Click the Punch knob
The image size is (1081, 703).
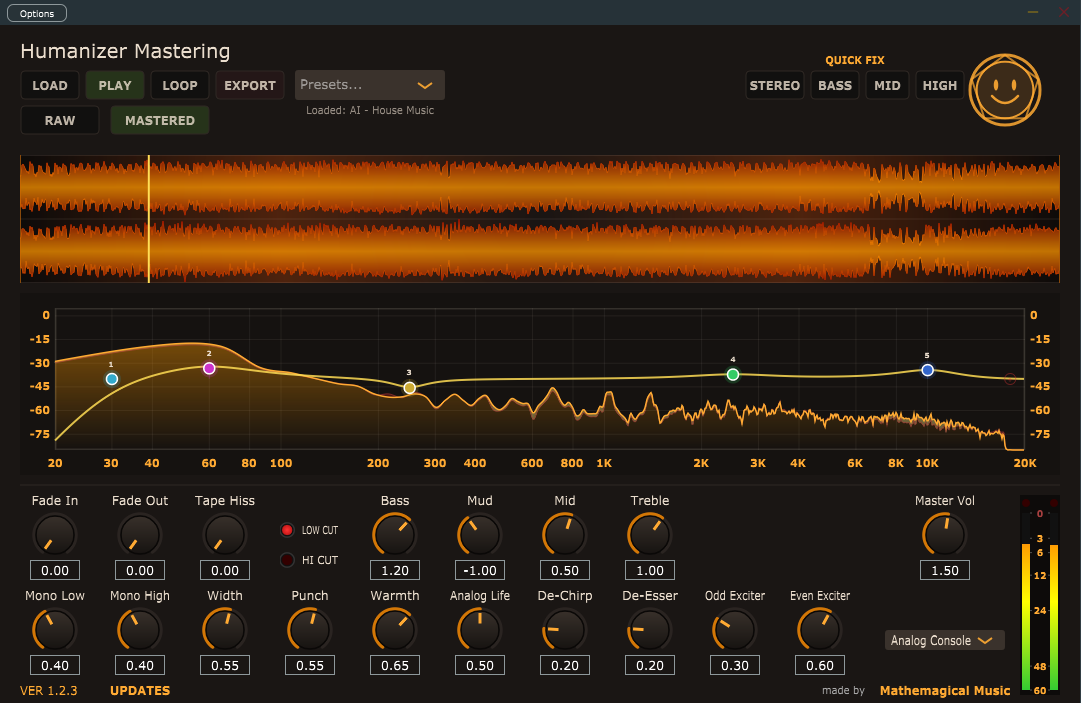[x=310, y=630]
